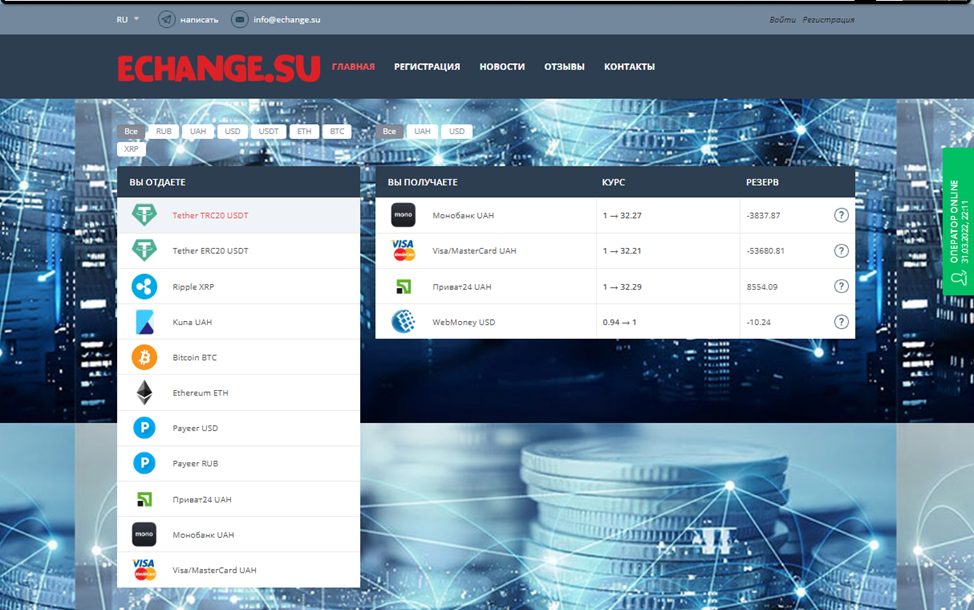The image size is (974, 610).
Task: Click the Tether TRC20 USDT coin icon
Action: pos(144,215)
